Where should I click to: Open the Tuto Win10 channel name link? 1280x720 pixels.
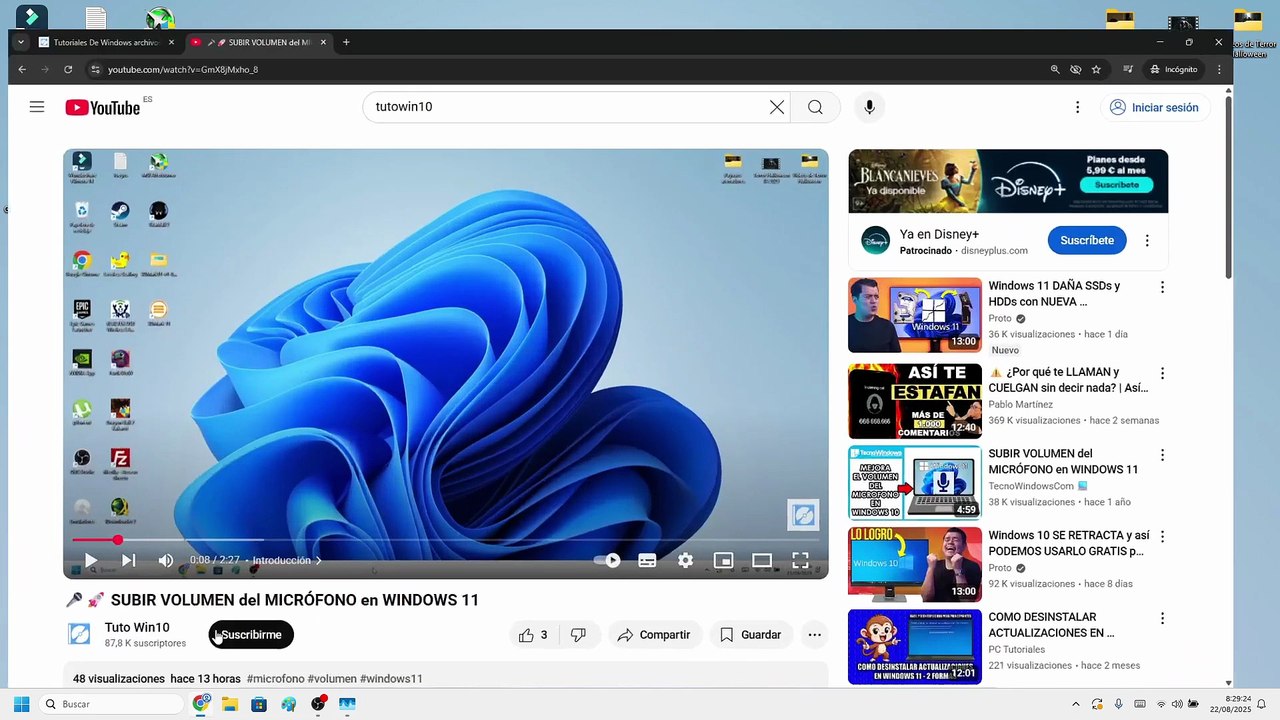(x=137, y=627)
